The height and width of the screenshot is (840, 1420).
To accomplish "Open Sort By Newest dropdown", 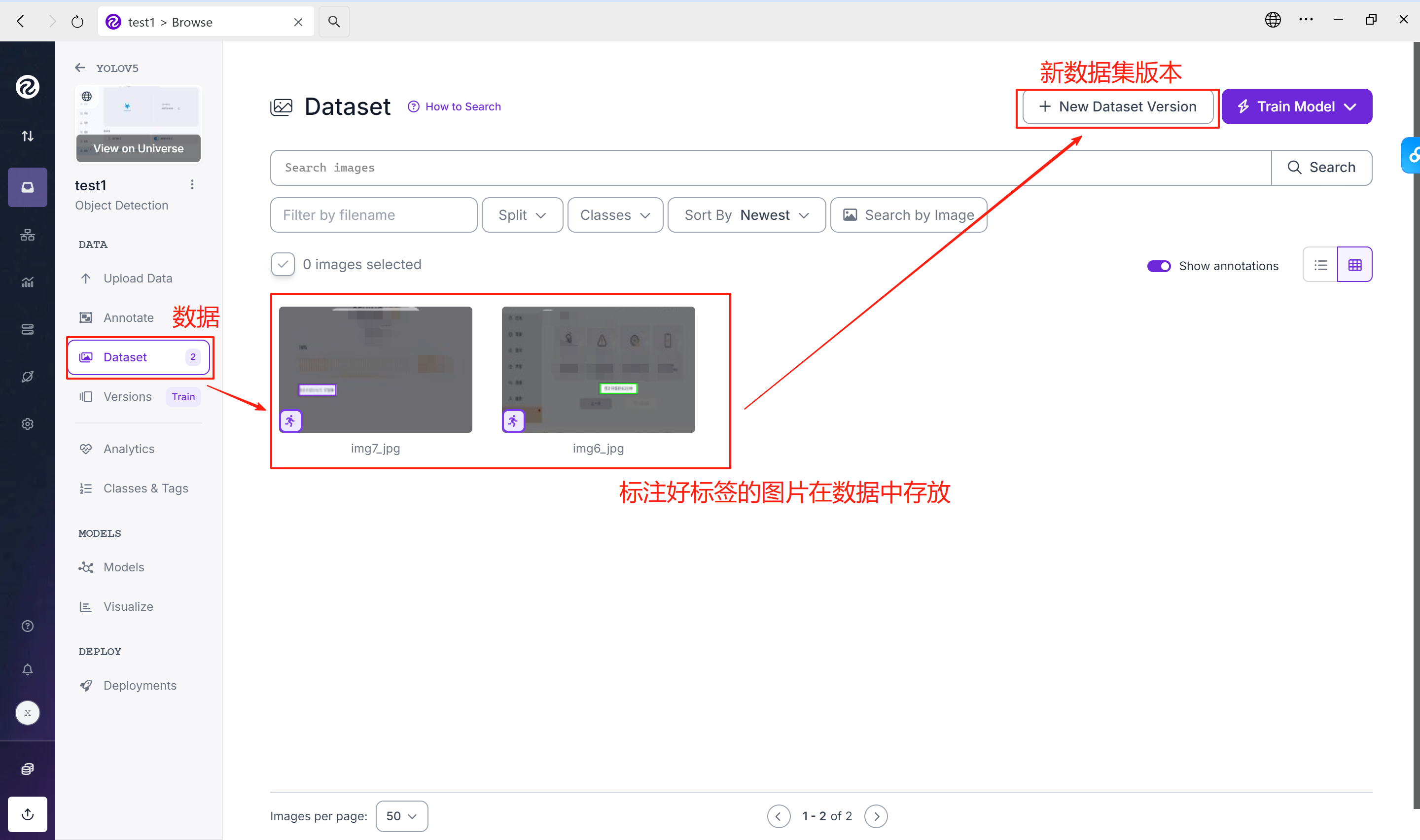I will coord(746,215).
